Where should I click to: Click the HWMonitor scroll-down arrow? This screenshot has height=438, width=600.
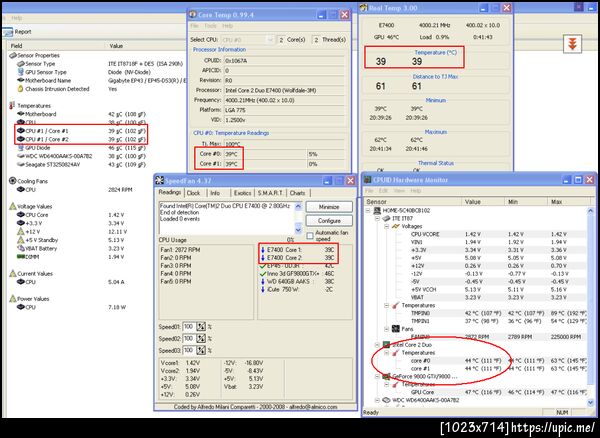(590, 402)
